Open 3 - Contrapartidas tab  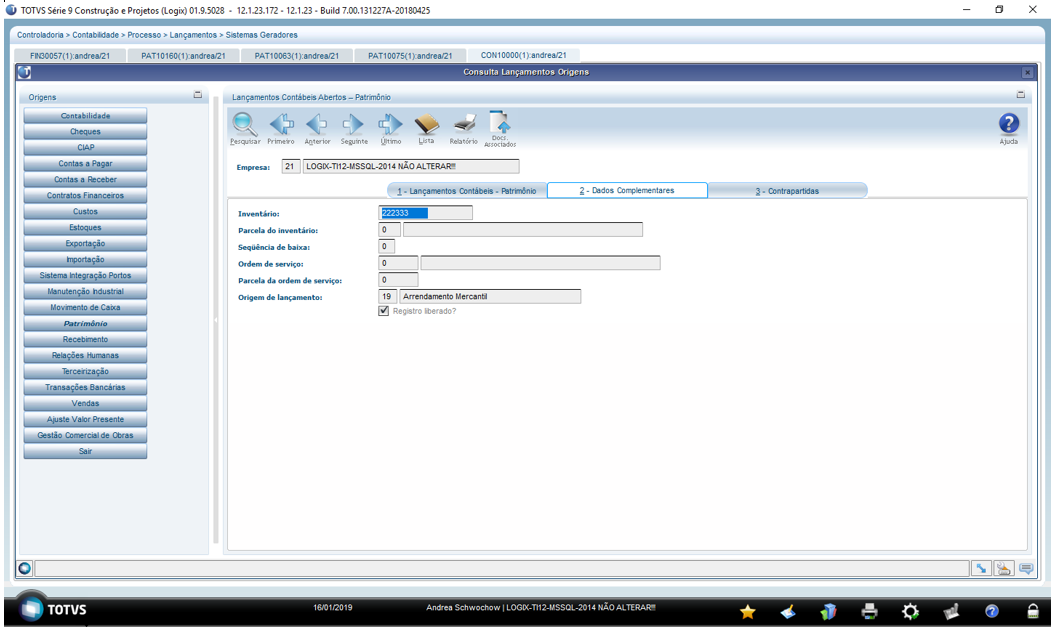click(787, 191)
